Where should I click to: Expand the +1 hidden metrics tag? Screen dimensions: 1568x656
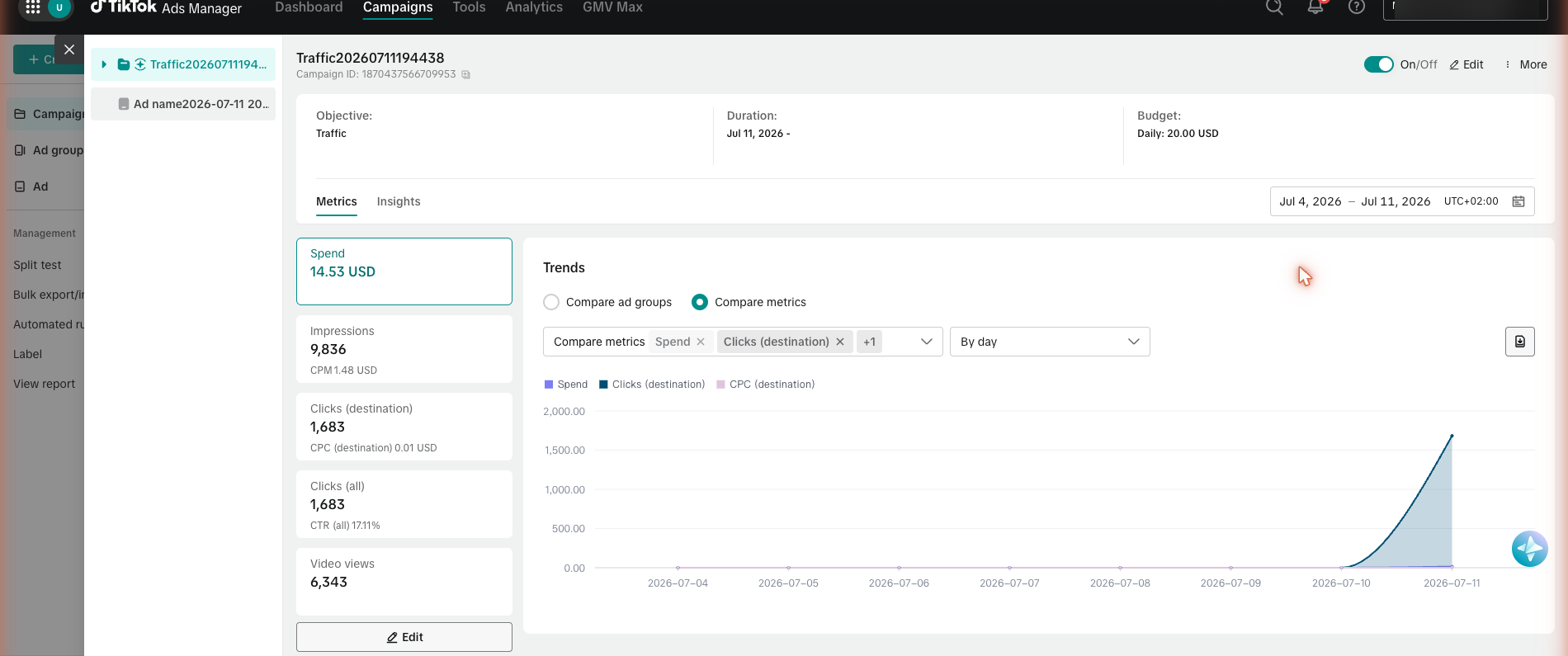[870, 342]
